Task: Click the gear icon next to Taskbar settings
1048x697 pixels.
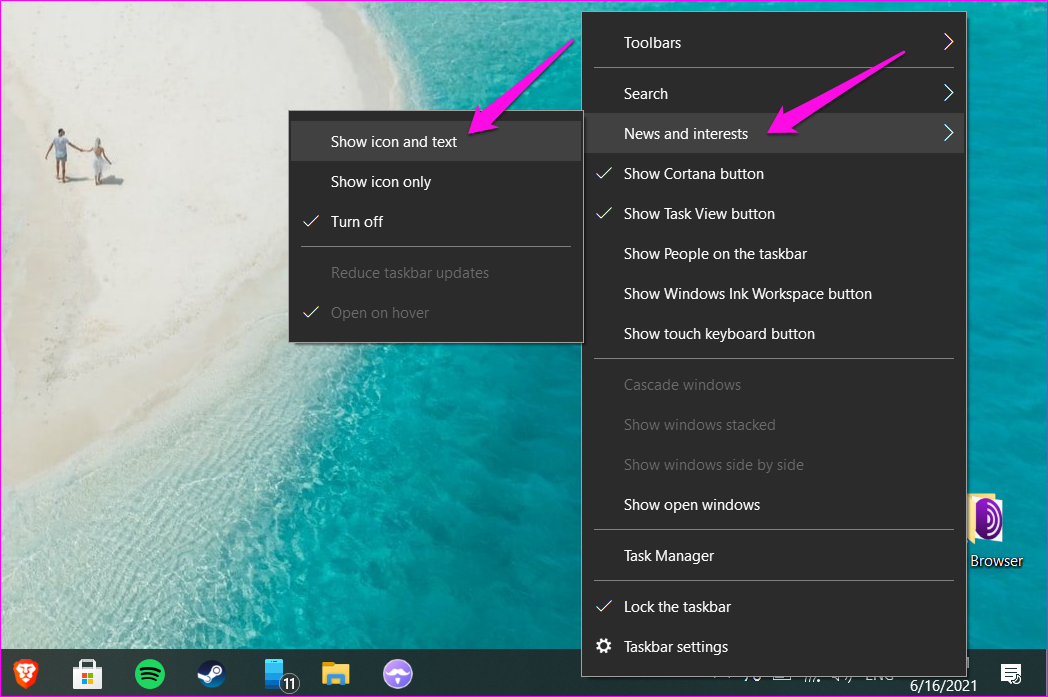Action: click(604, 646)
